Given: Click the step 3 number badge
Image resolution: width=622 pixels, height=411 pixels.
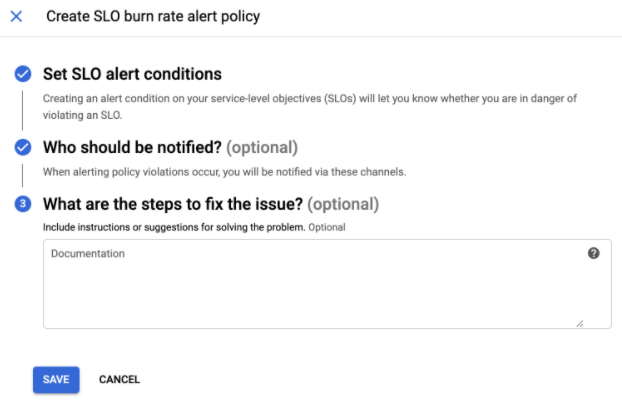Looking at the screenshot, I should pyautogui.click(x=23, y=205).
